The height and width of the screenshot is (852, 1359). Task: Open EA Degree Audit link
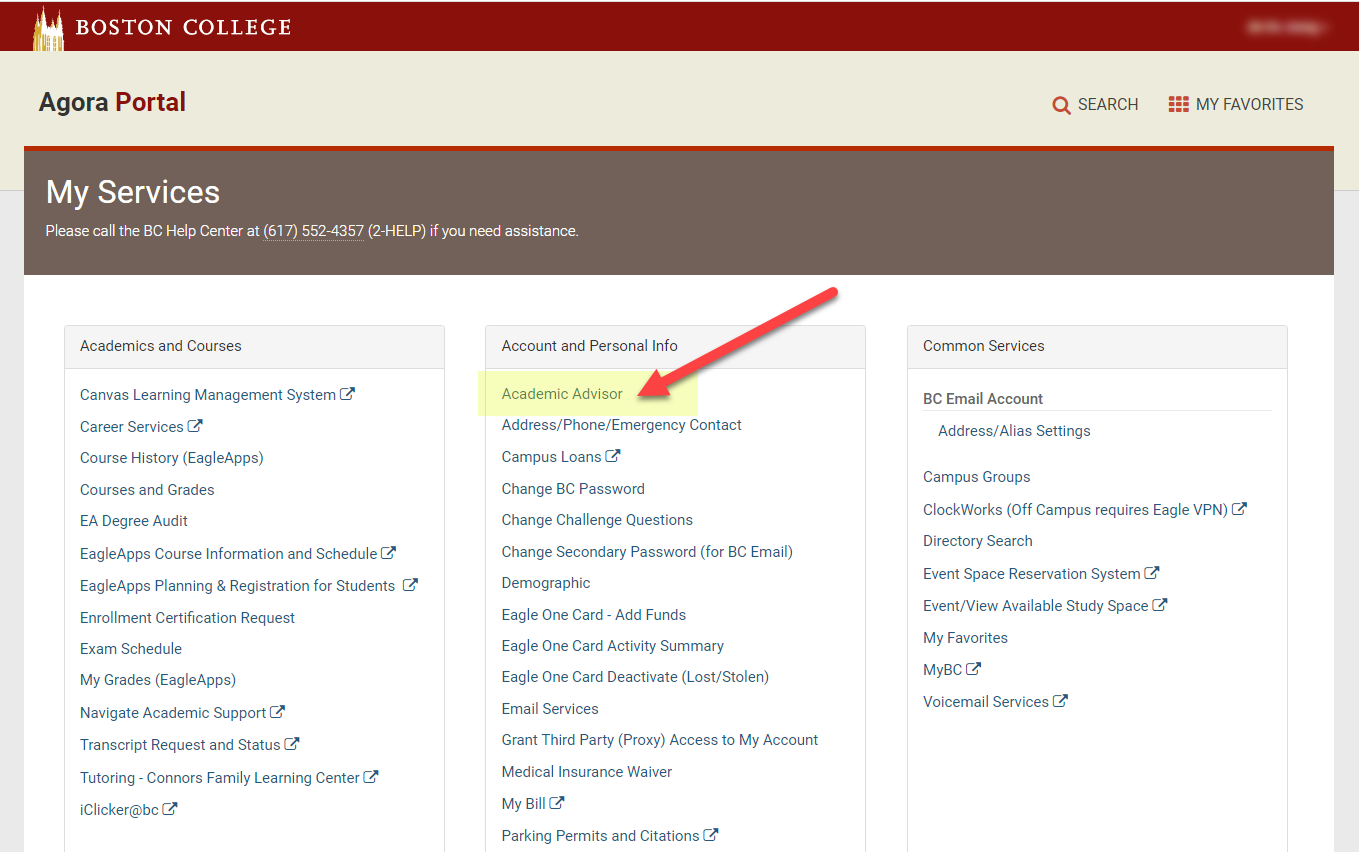(134, 521)
